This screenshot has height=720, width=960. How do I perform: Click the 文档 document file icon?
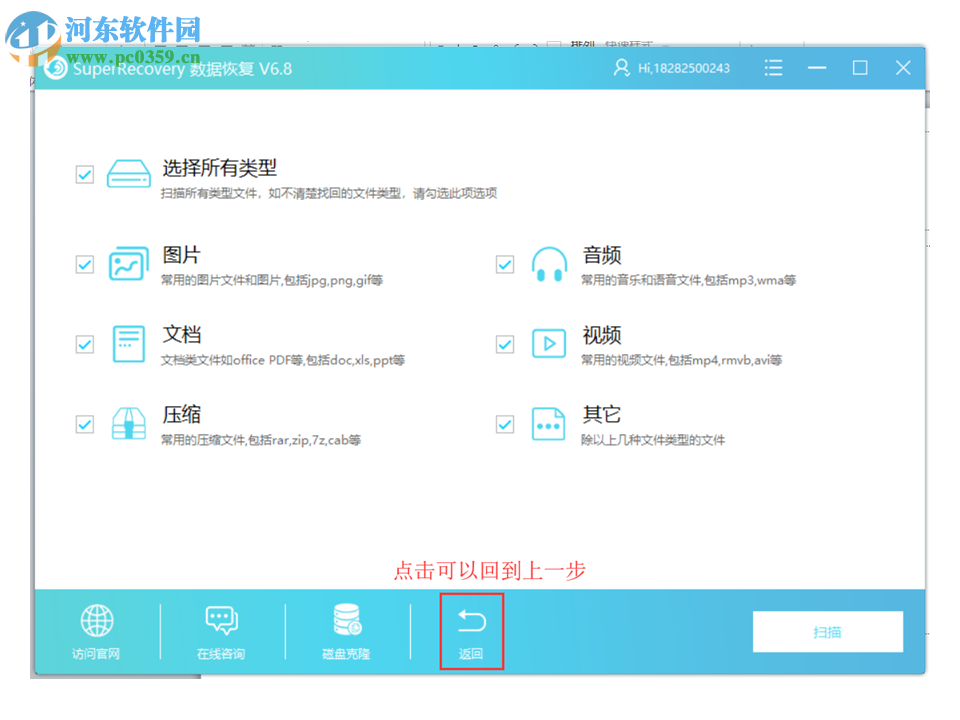(x=128, y=345)
